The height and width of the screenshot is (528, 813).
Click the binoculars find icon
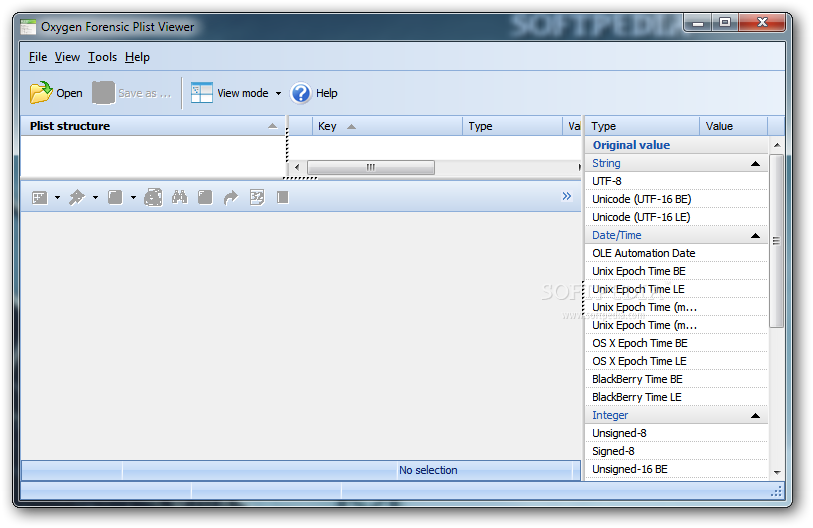click(x=179, y=197)
